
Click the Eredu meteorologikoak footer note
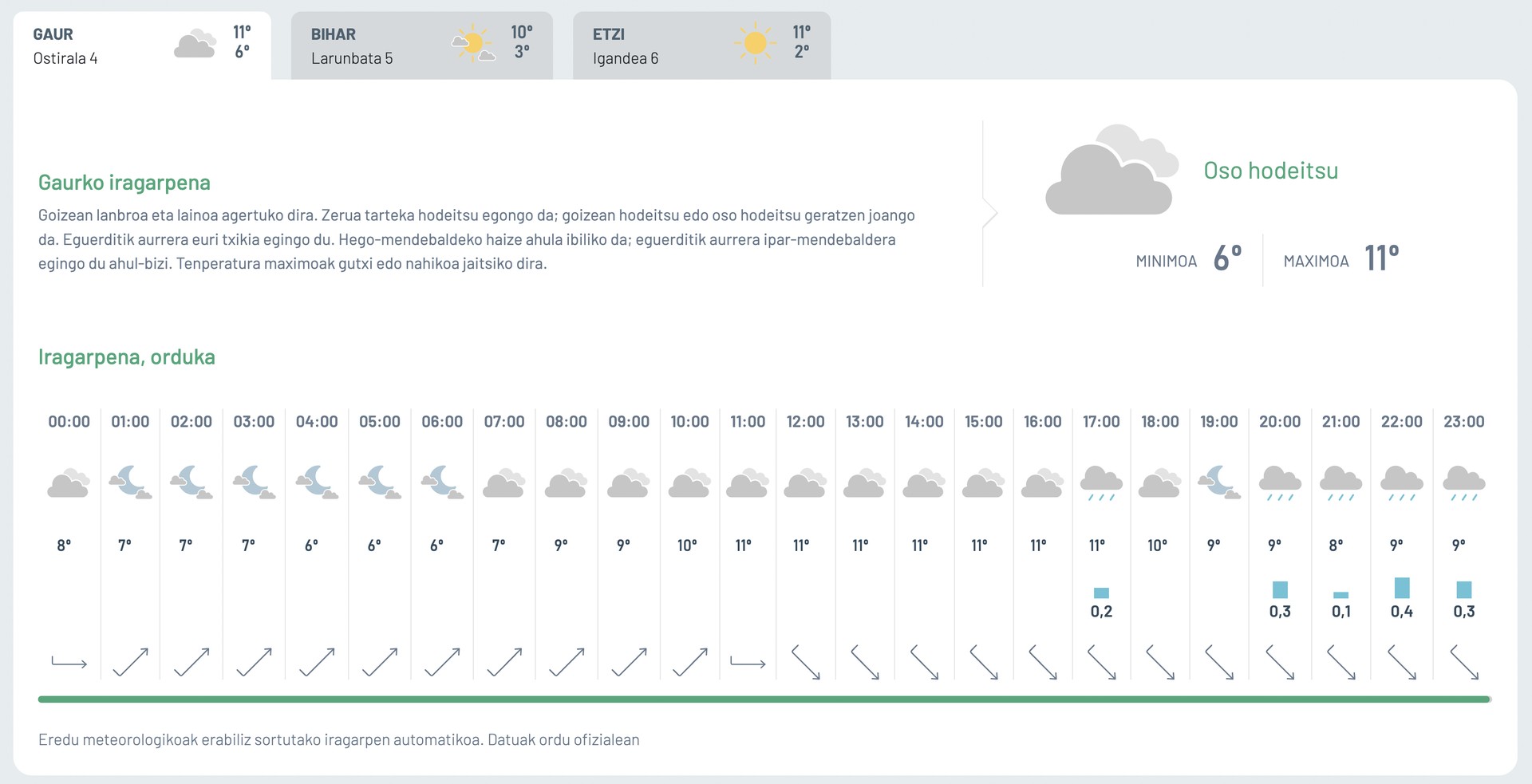coord(339,739)
